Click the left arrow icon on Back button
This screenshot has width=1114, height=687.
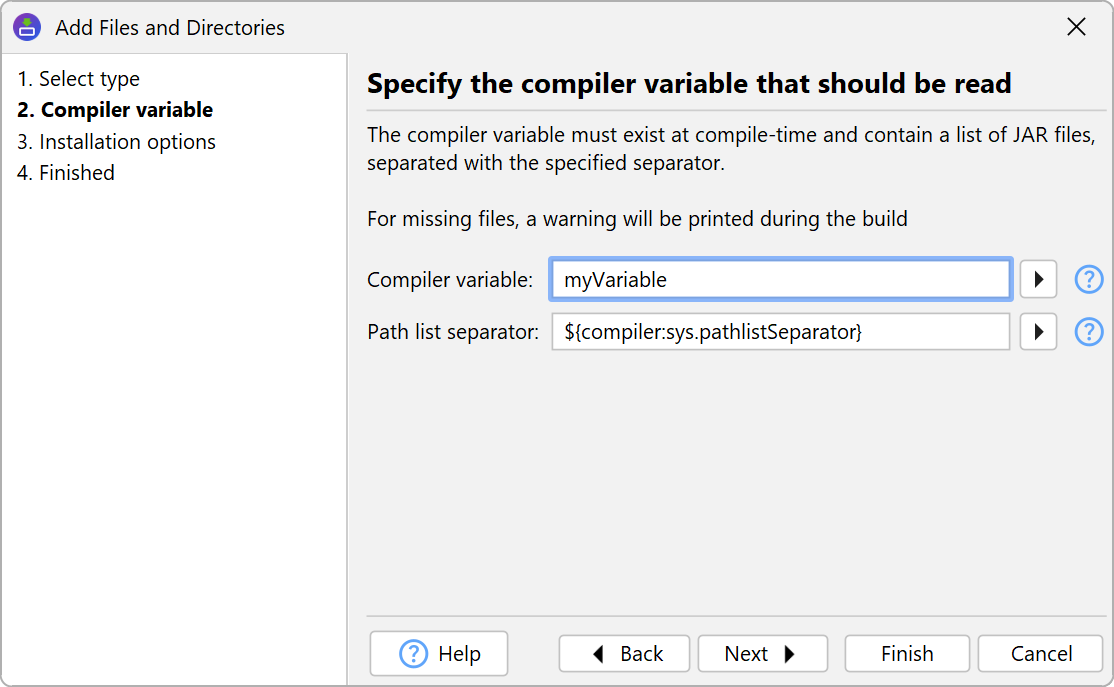(598, 654)
